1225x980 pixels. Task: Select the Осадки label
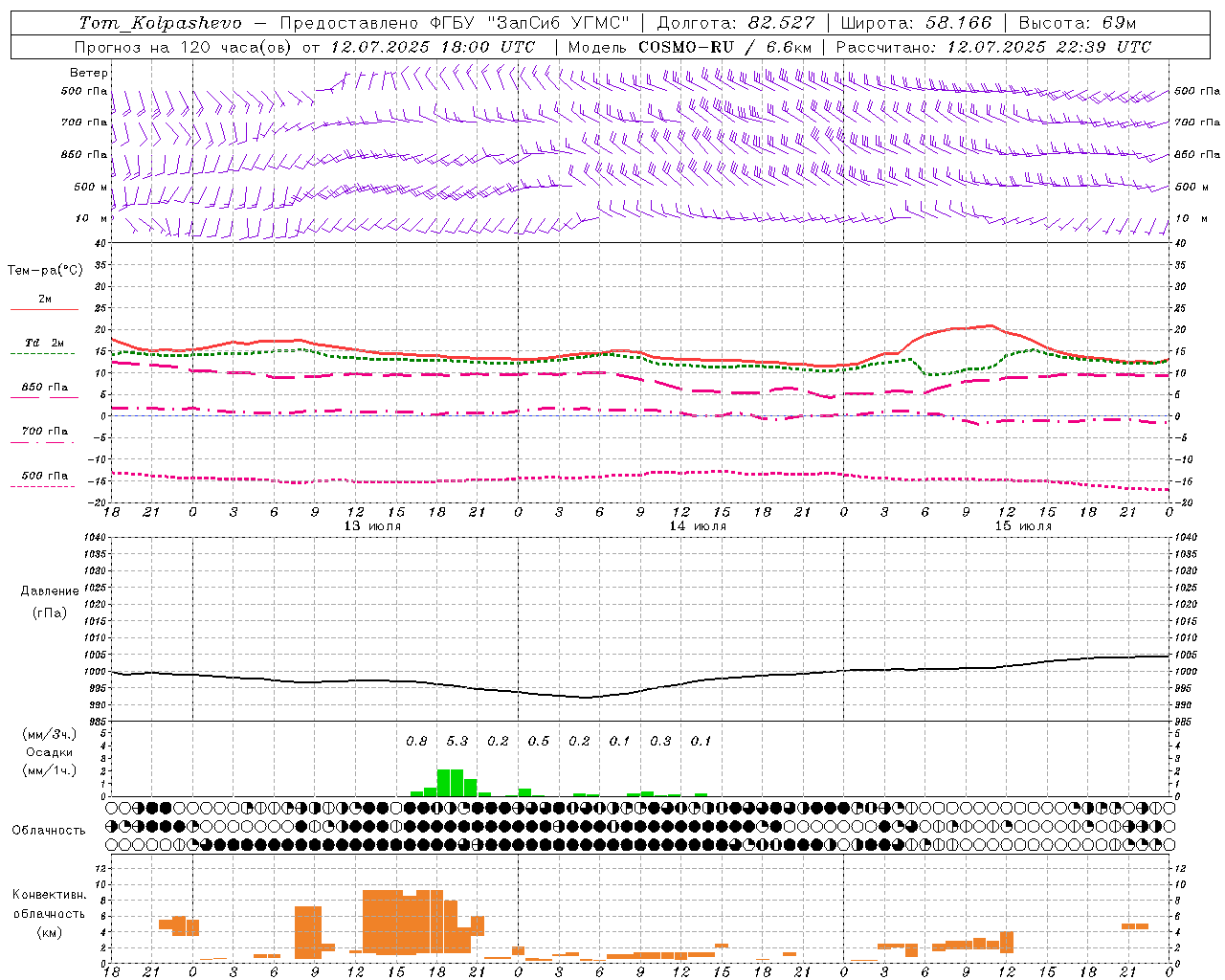(50, 752)
